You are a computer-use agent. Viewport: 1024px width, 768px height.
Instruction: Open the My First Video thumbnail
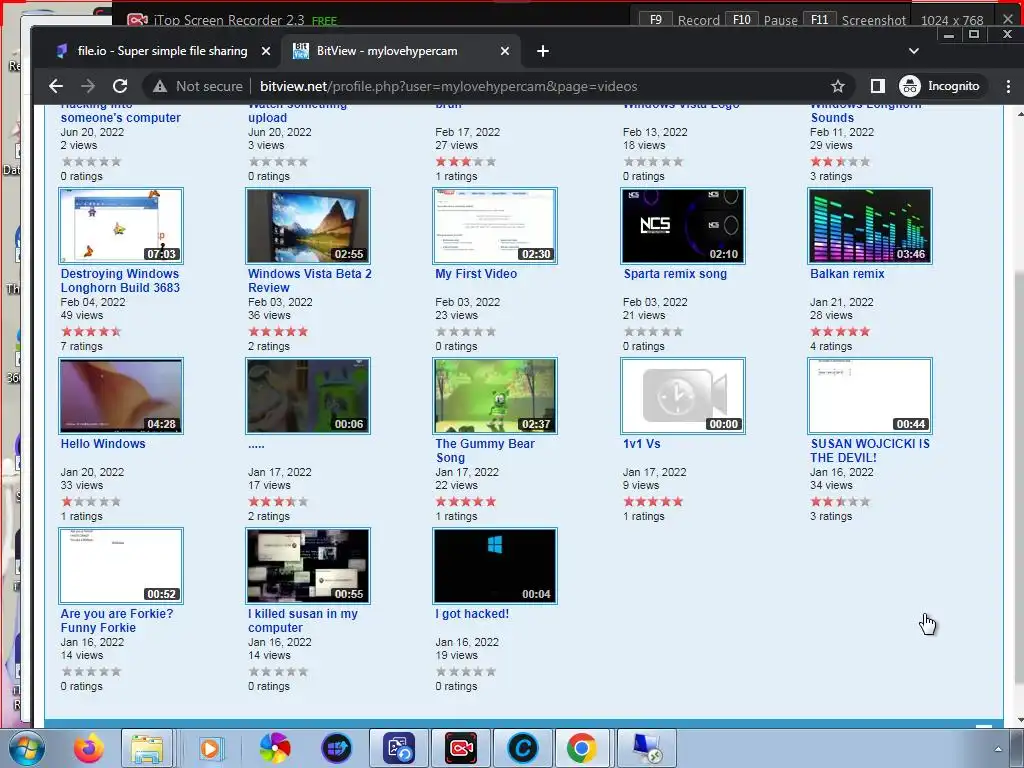(495, 226)
